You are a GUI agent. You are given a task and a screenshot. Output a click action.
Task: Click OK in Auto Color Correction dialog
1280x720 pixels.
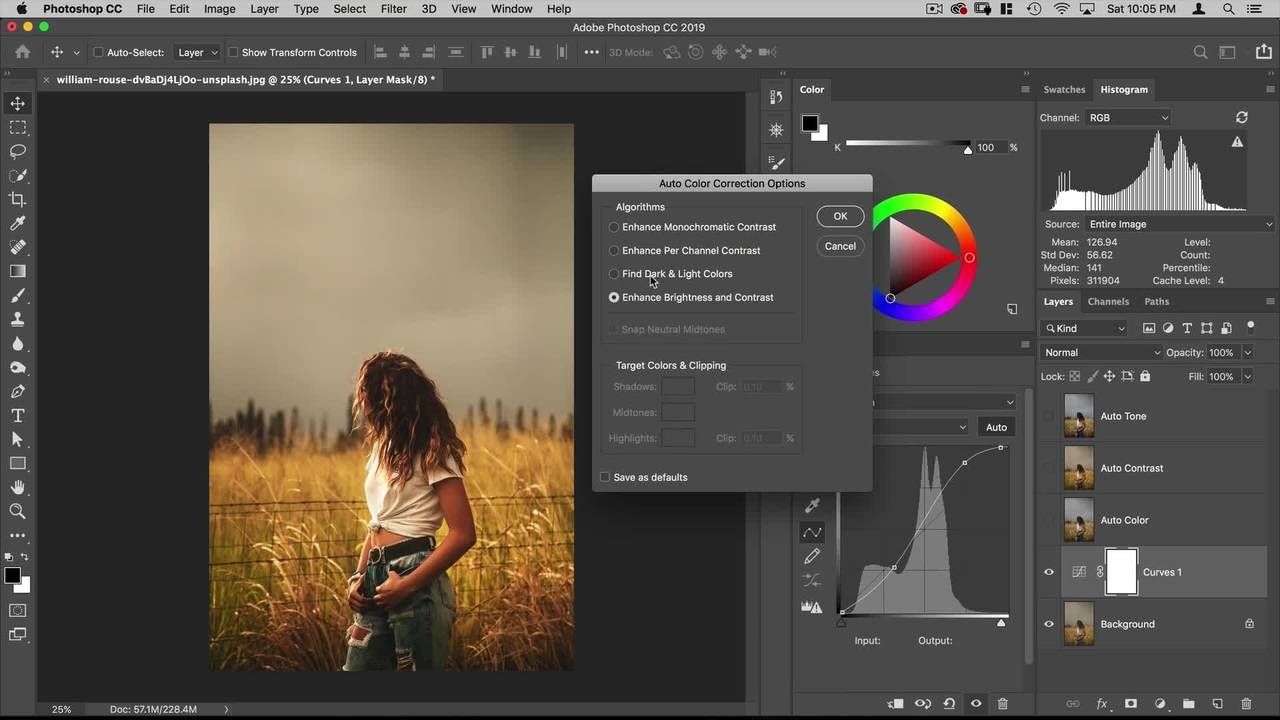pos(840,216)
